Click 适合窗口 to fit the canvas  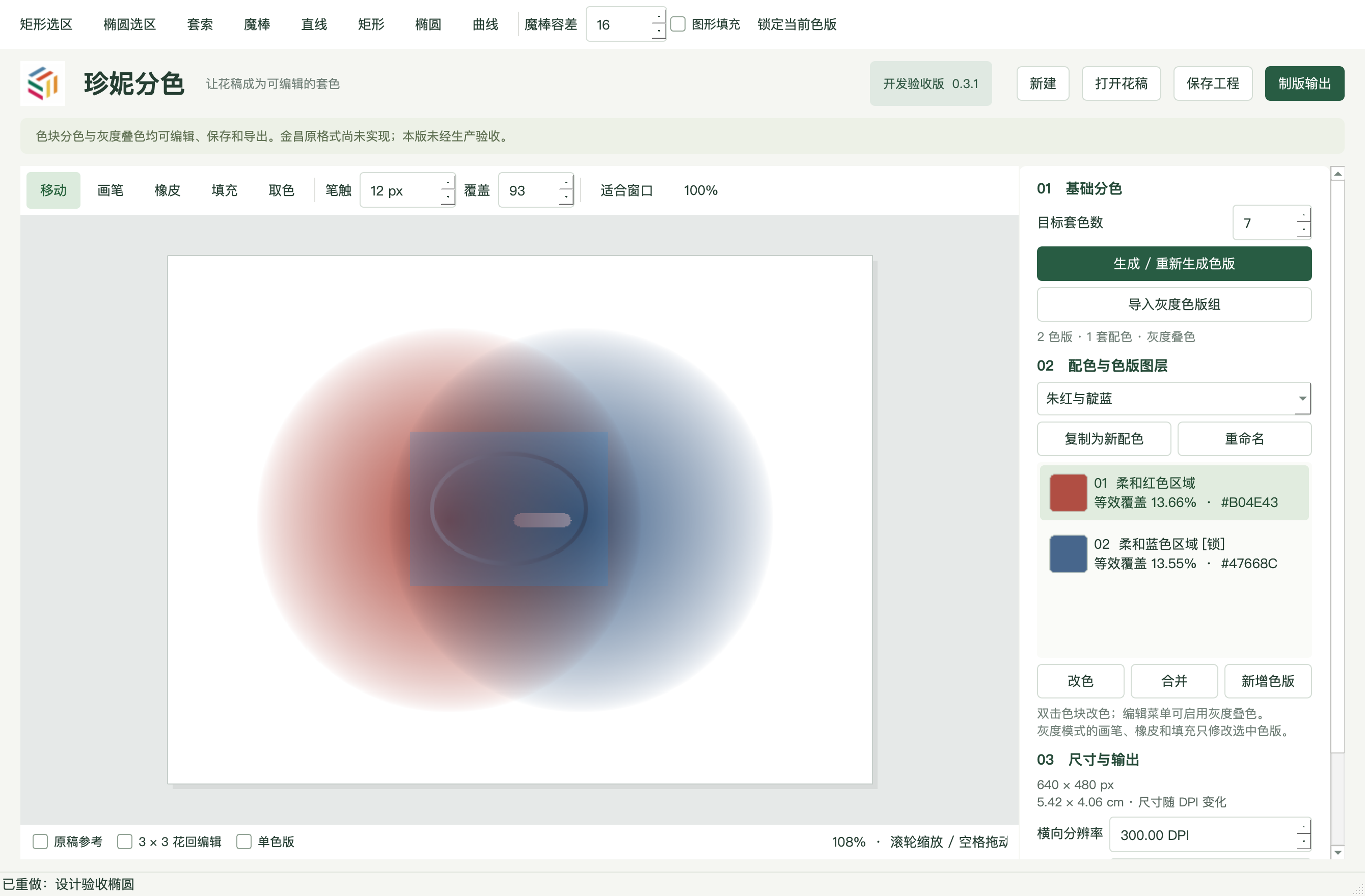627,190
